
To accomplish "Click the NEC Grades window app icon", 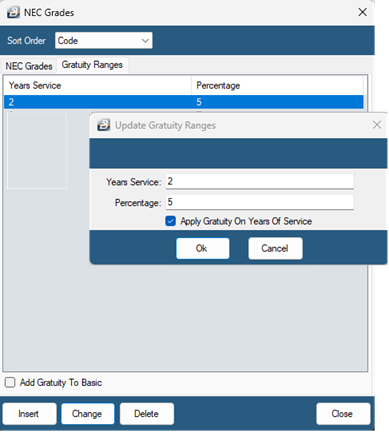I will click(13, 12).
